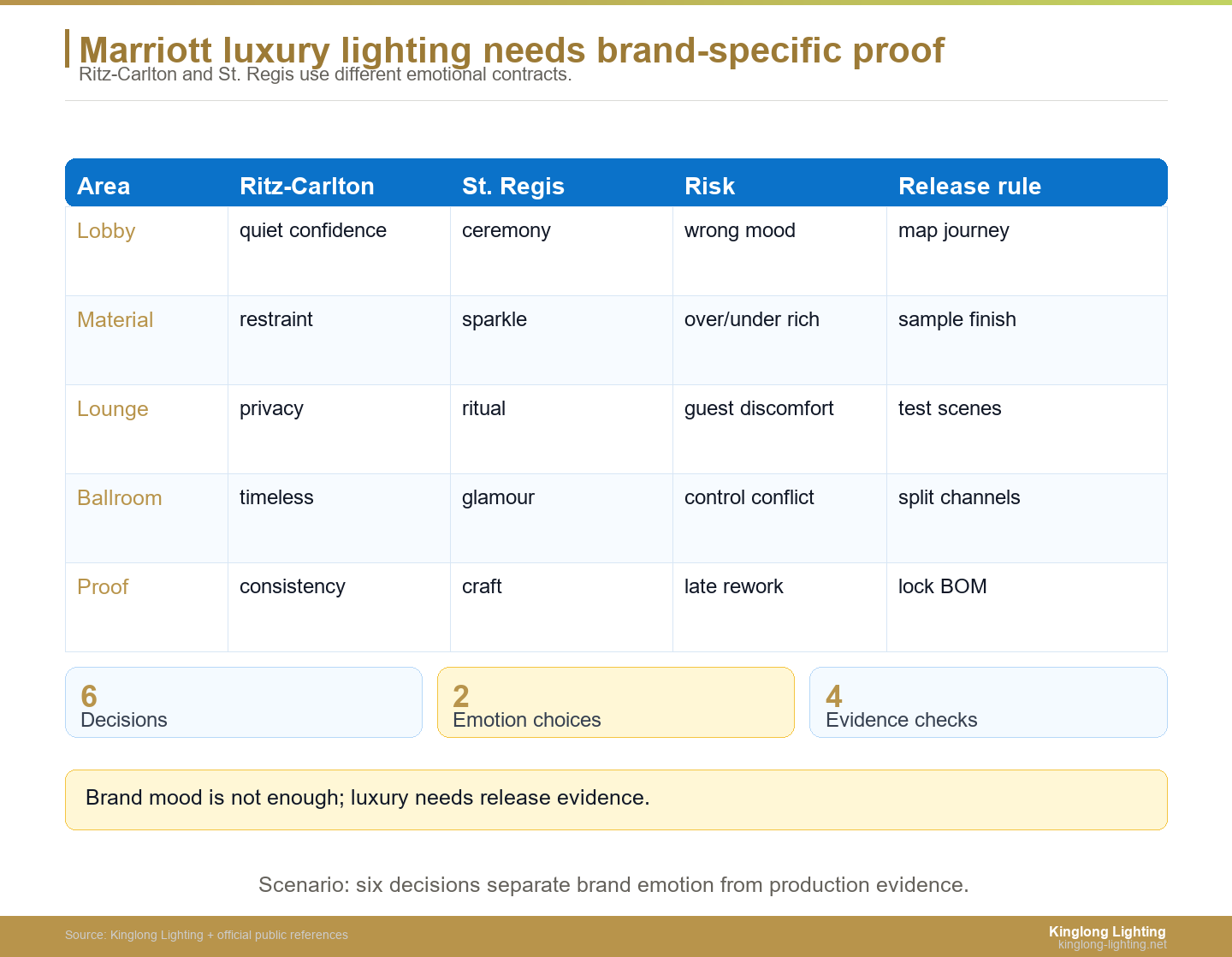Click the 'lock BOM' cell

[1027, 607]
